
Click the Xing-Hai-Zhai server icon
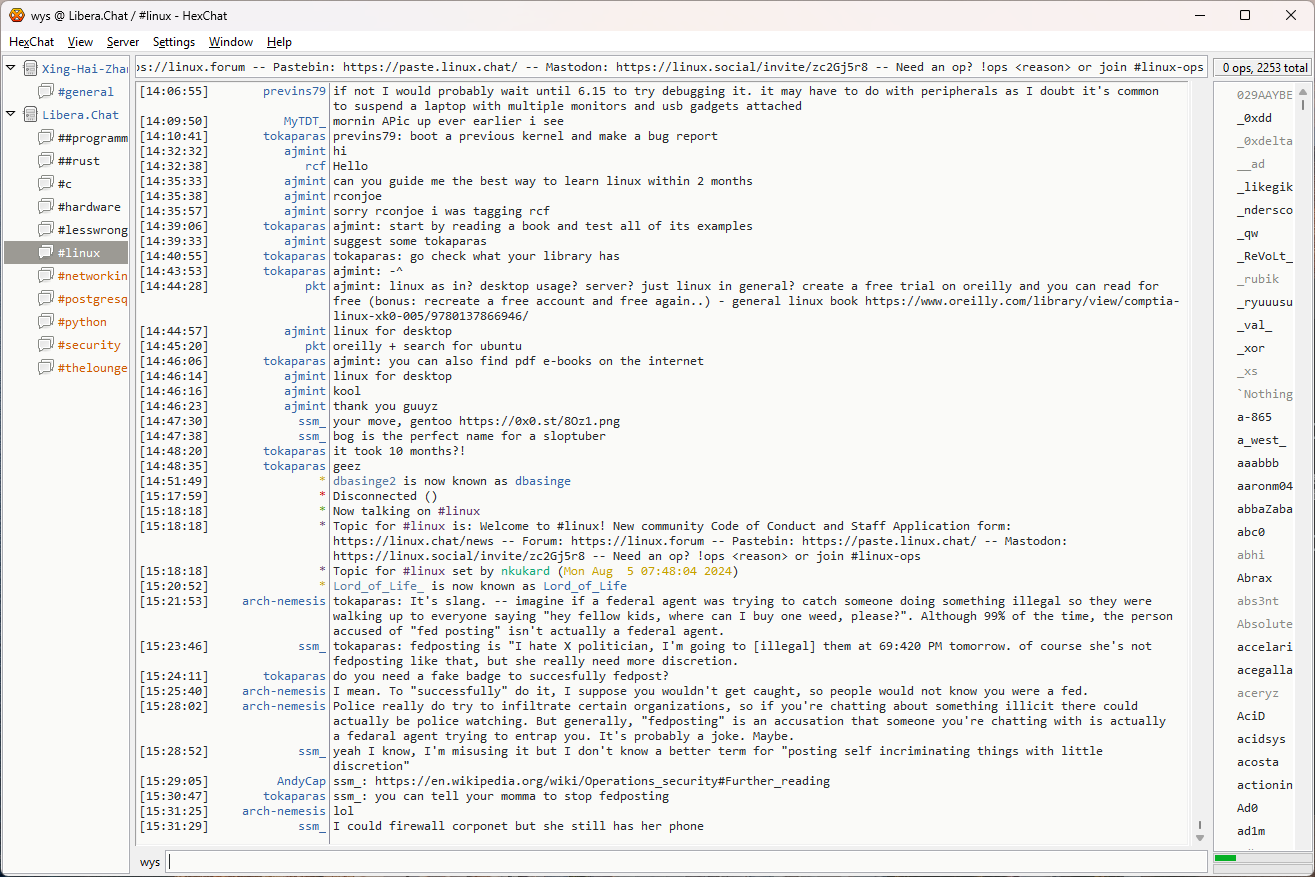[x=30, y=69]
